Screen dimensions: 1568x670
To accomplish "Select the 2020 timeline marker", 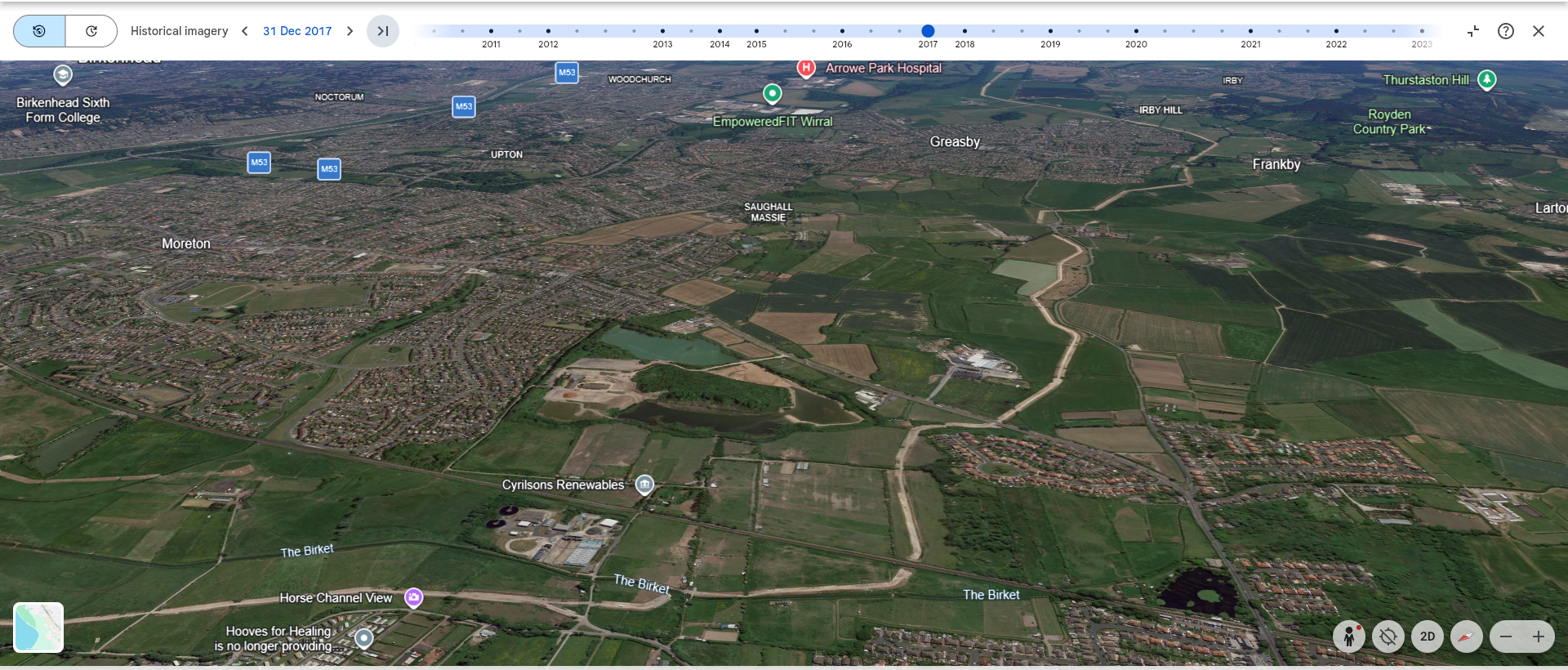I will point(1136,31).
